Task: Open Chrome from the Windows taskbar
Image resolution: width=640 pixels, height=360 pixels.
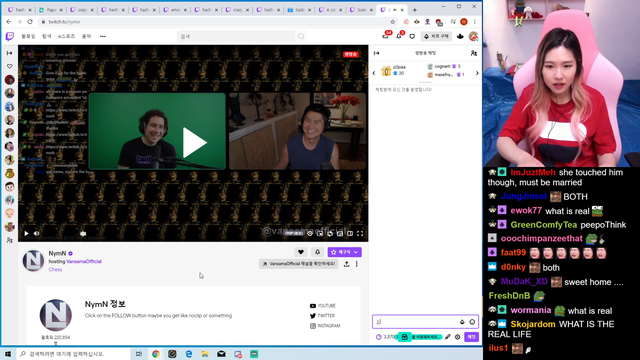Action: (x=156, y=354)
